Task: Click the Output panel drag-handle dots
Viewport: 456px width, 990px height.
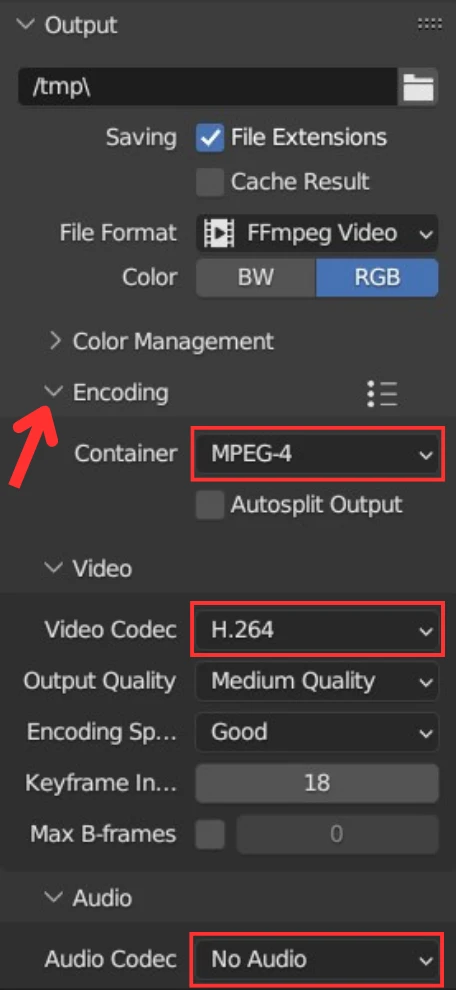Action: (x=429, y=25)
